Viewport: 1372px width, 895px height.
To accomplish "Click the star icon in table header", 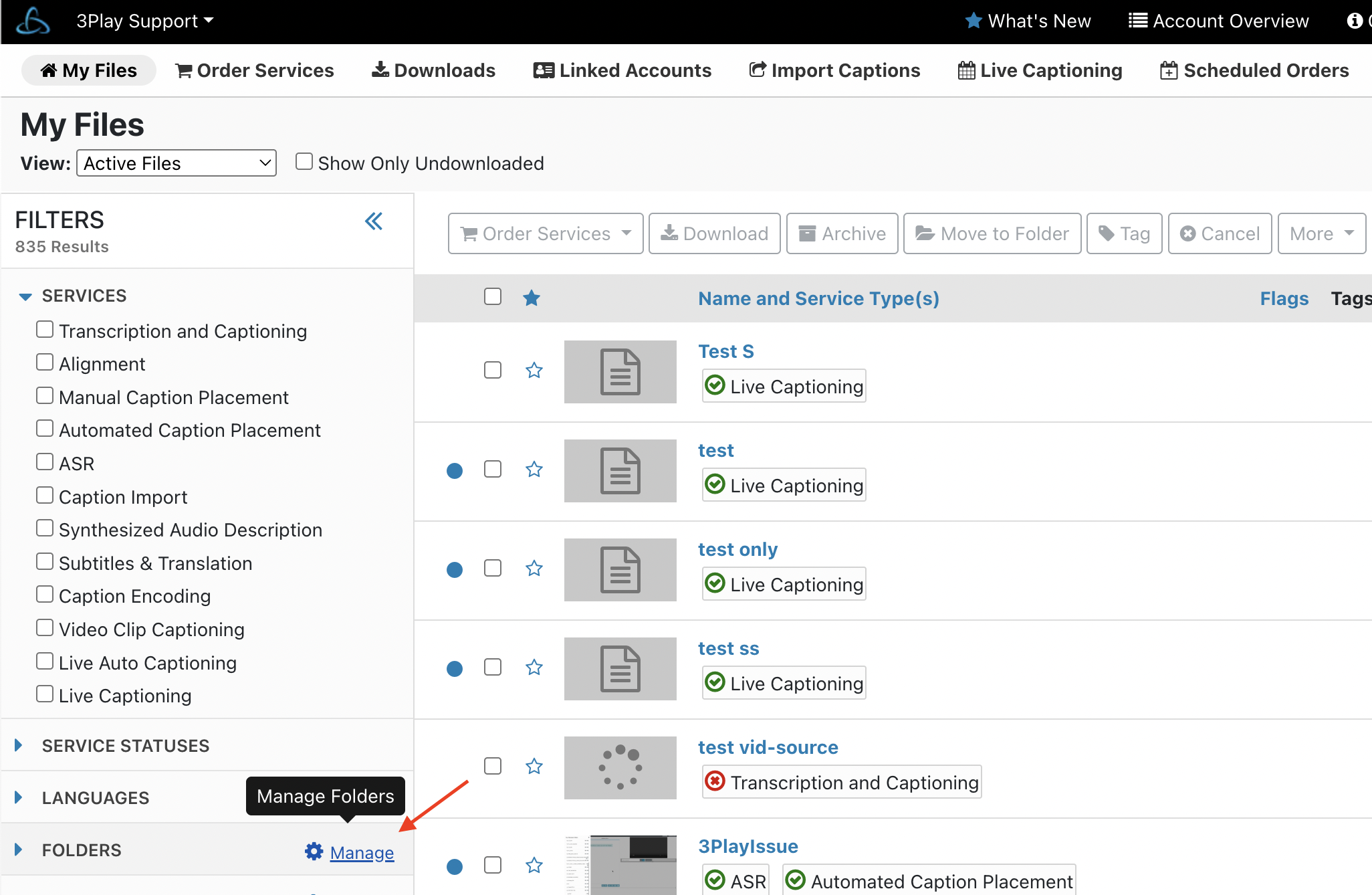I will click(x=532, y=298).
